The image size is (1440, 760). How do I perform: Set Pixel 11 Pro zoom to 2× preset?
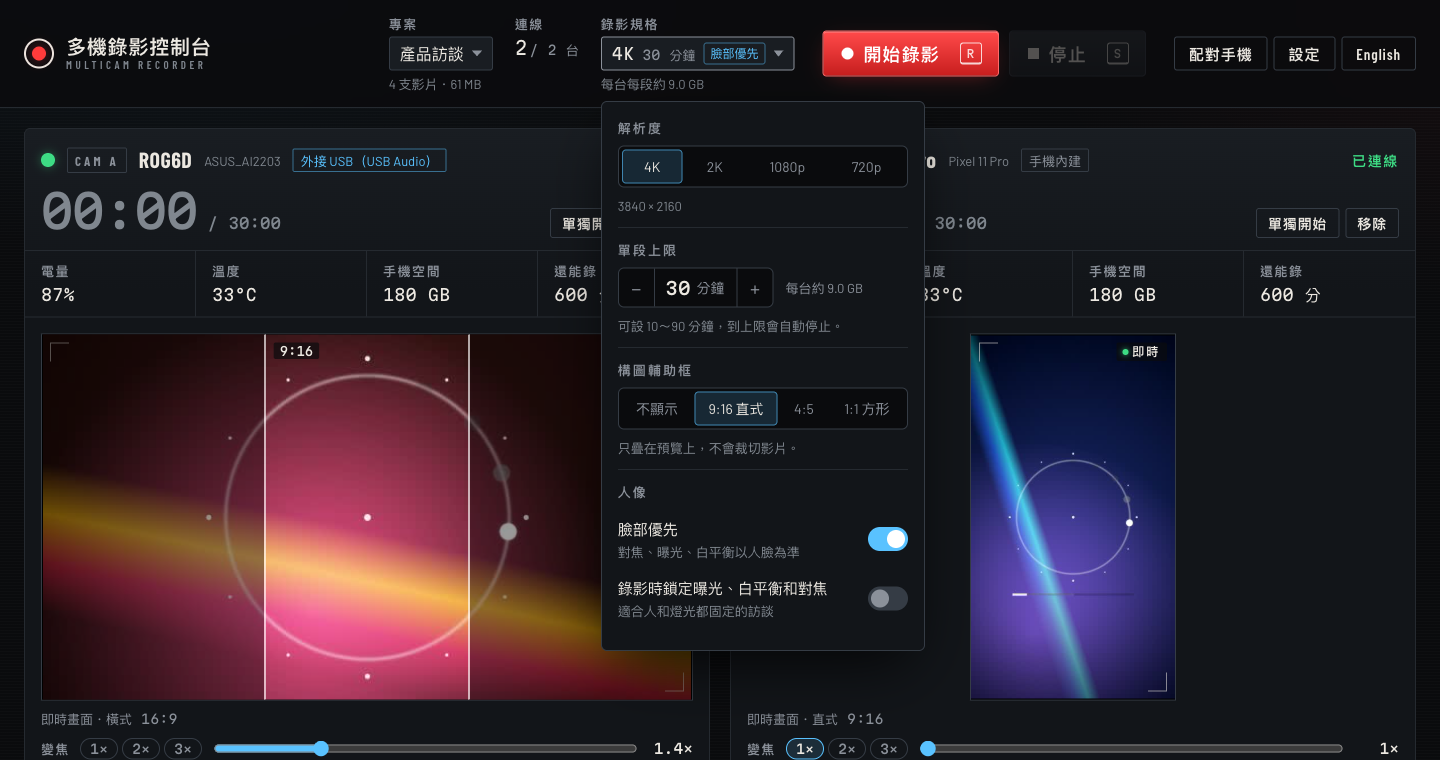click(847, 748)
